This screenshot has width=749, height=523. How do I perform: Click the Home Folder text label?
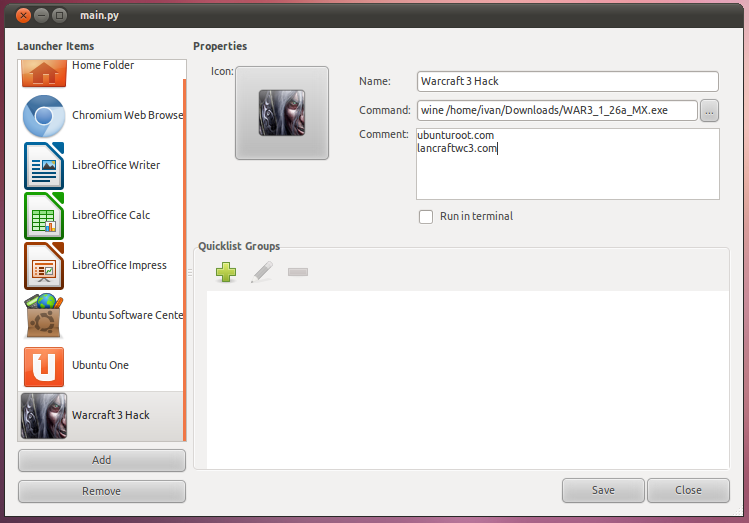[x=103, y=65]
